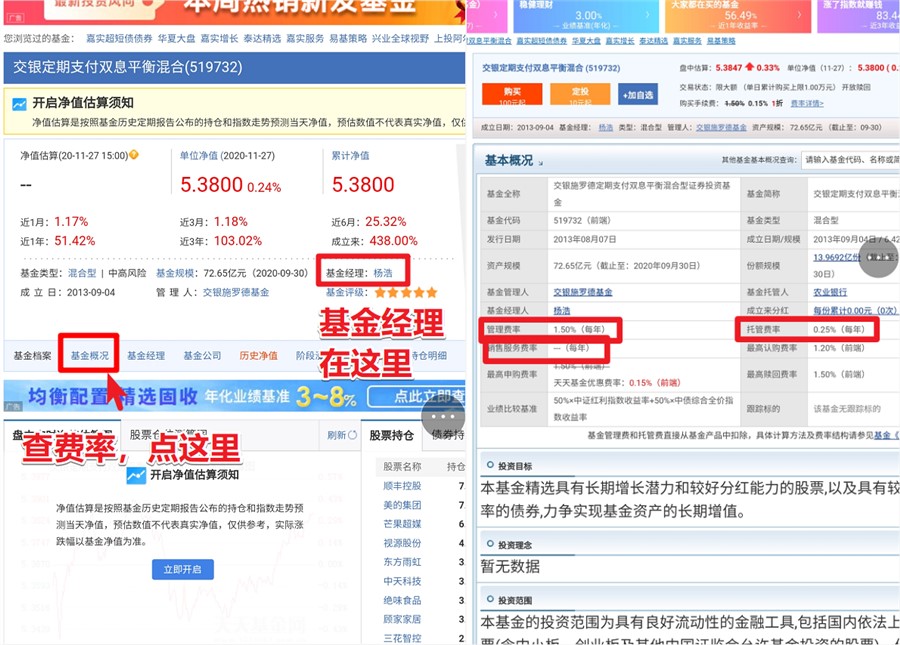
Task: Select the 基金档案 tab
Action: click(32, 356)
